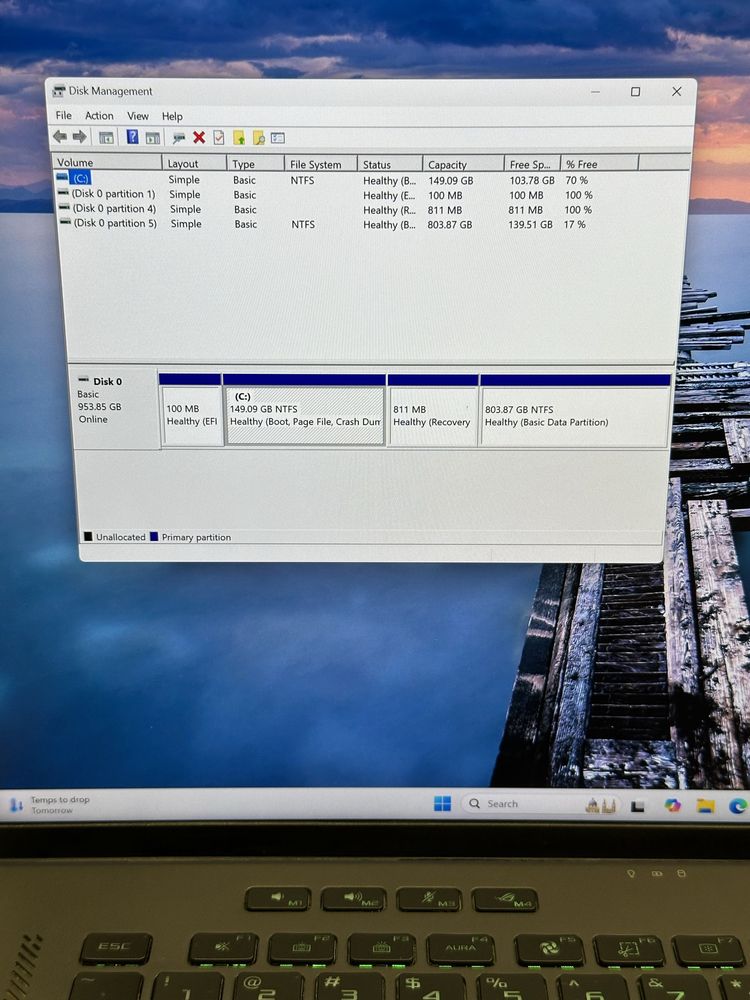Image resolution: width=750 pixels, height=1000 pixels.
Task: Open the Windows Start button
Action: coord(442,804)
